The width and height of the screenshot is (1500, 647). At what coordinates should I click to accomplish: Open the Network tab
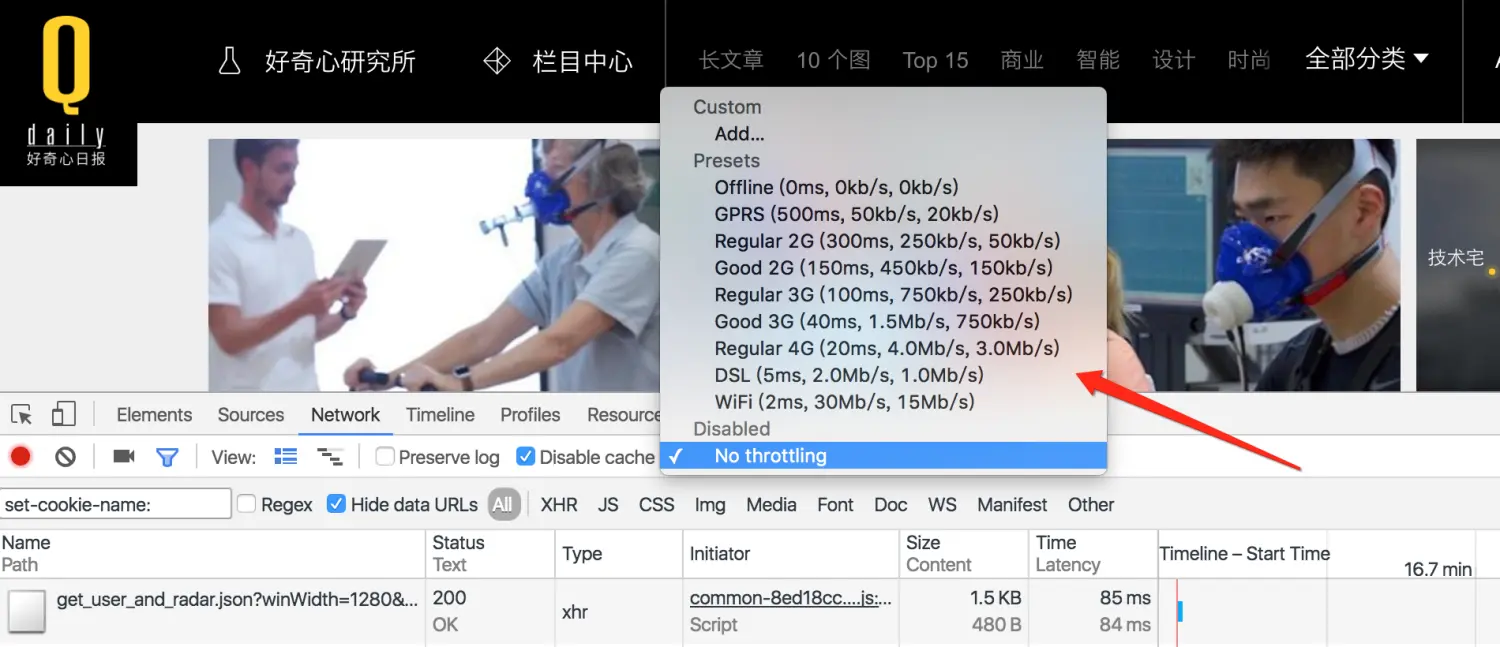tap(346, 415)
